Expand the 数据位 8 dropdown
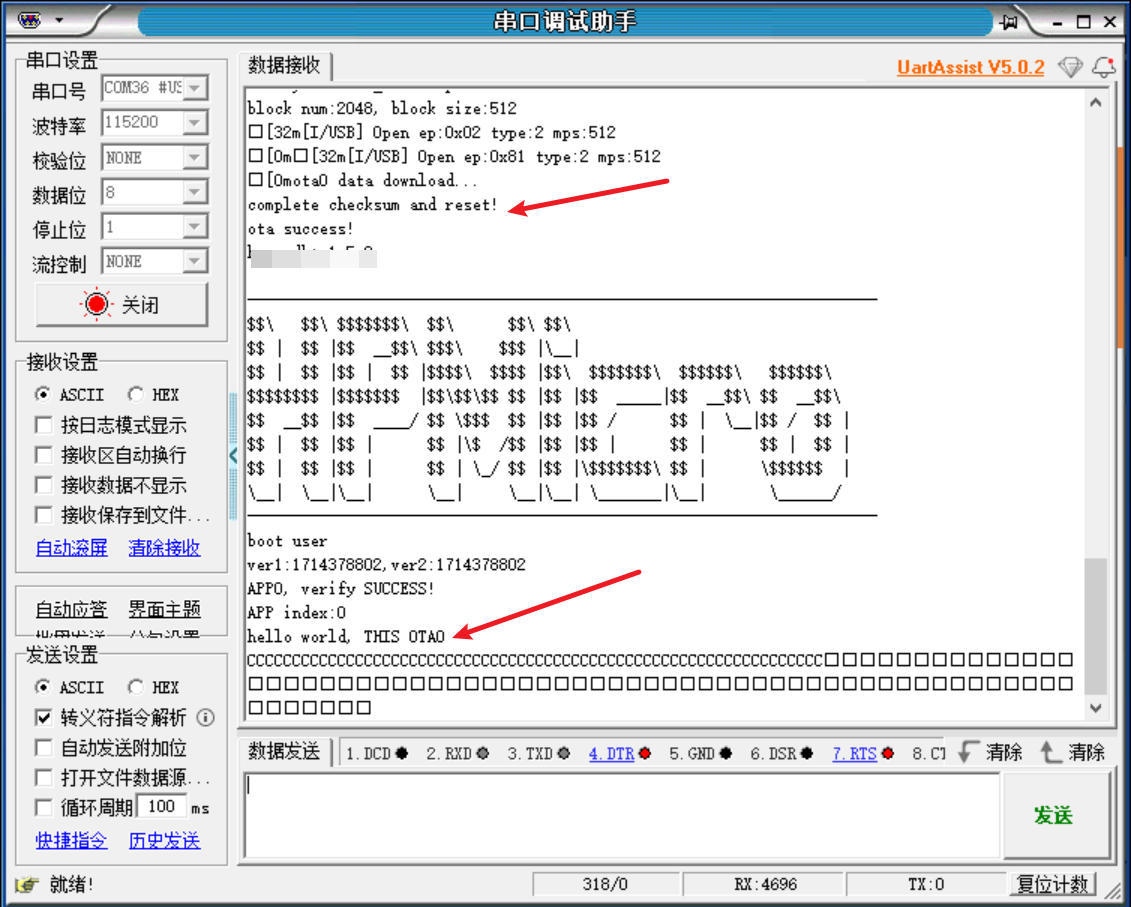 click(195, 192)
